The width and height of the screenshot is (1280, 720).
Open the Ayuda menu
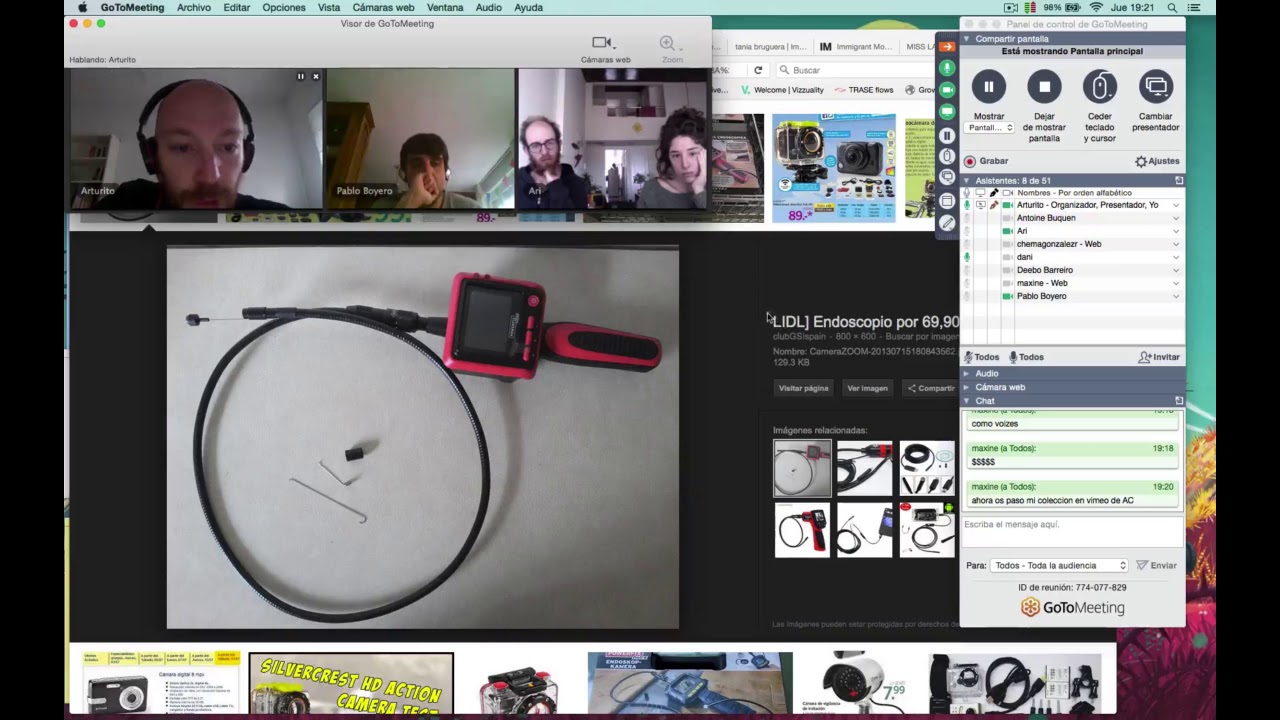coord(528,7)
